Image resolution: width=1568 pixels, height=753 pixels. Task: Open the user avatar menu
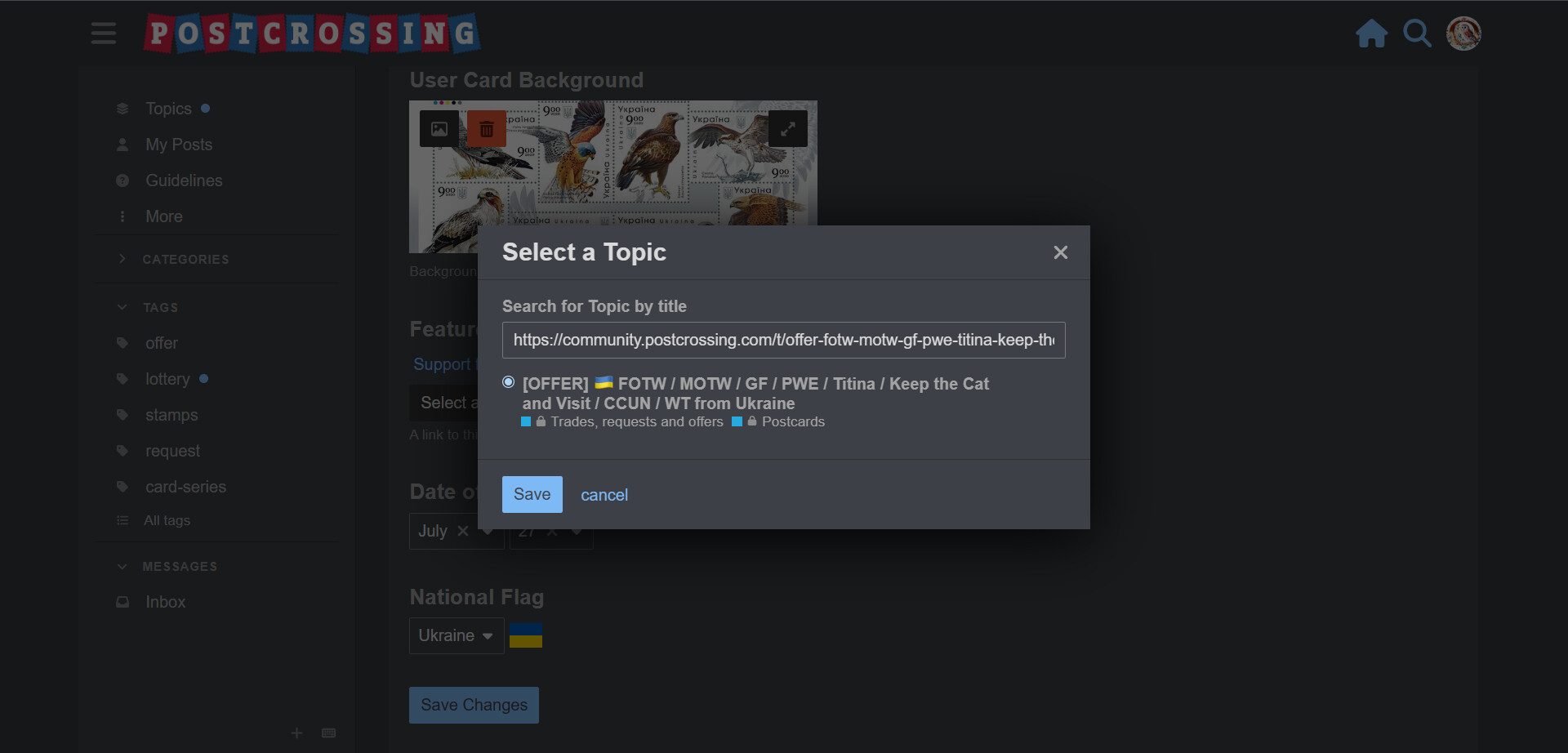tap(1463, 33)
